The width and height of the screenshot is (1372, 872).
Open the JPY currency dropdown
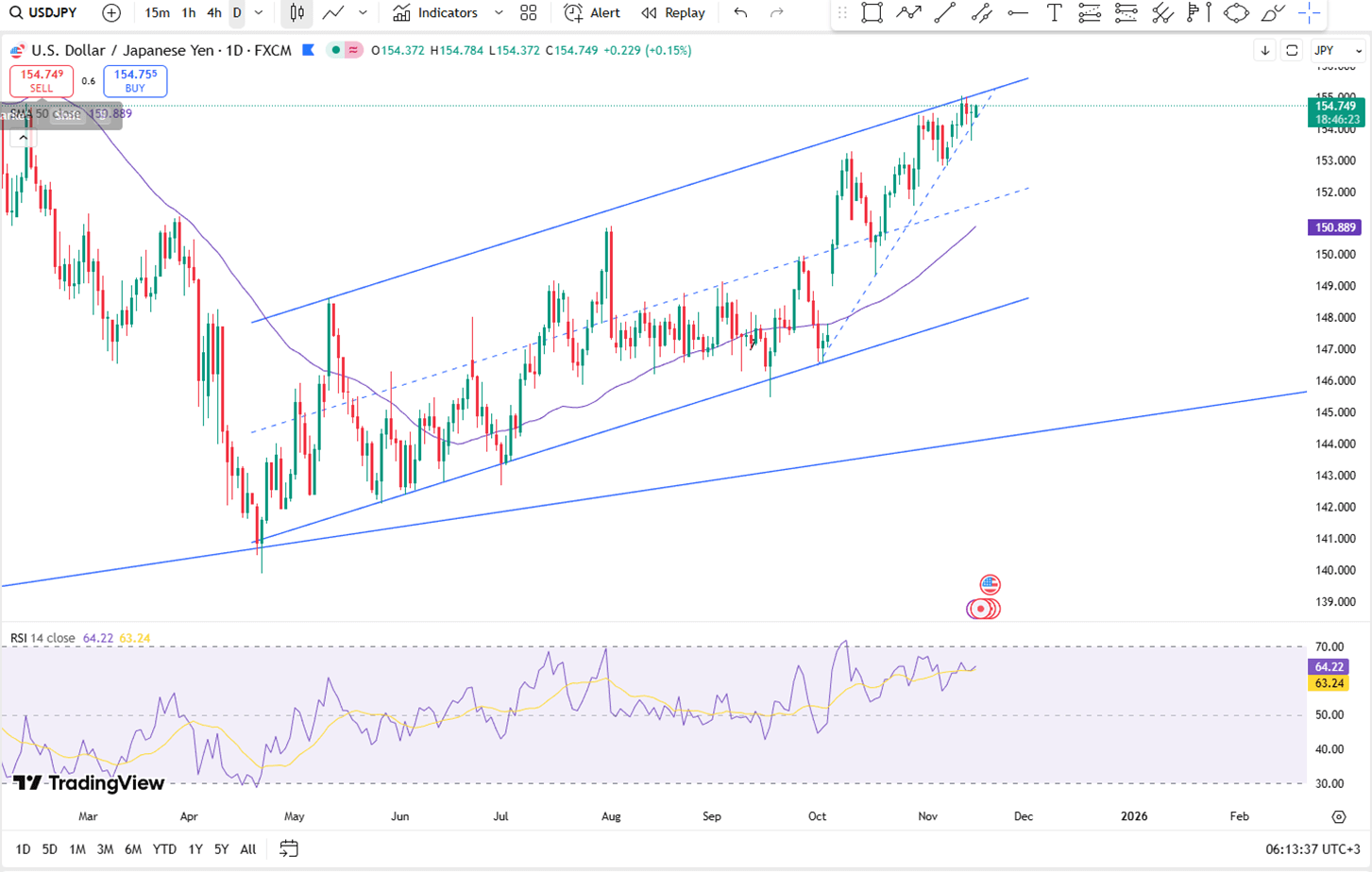point(1338,50)
